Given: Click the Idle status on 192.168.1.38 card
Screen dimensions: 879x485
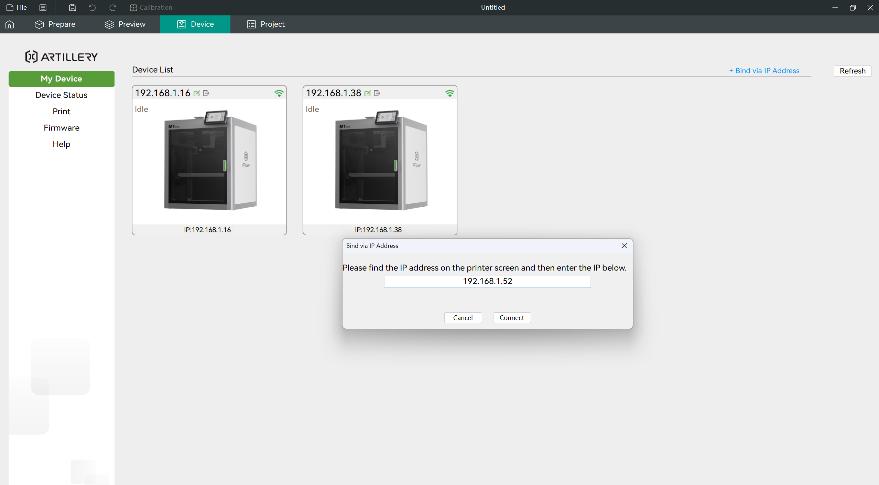Looking at the screenshot, I should (x=312, y=109).
